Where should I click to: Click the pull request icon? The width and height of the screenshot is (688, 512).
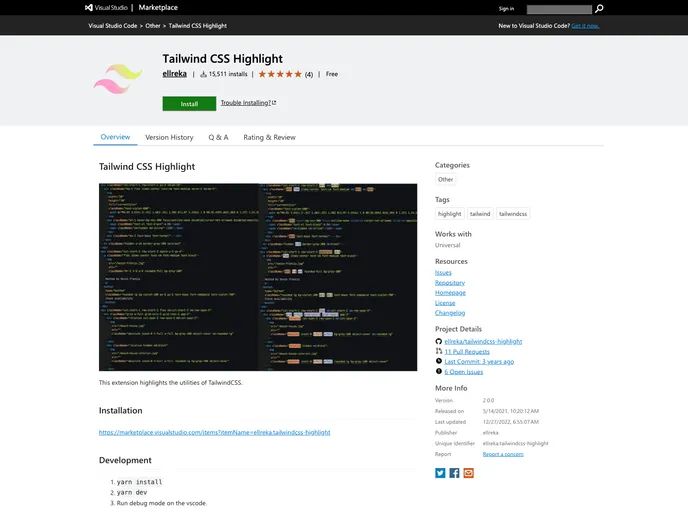[x=438, y=351]
